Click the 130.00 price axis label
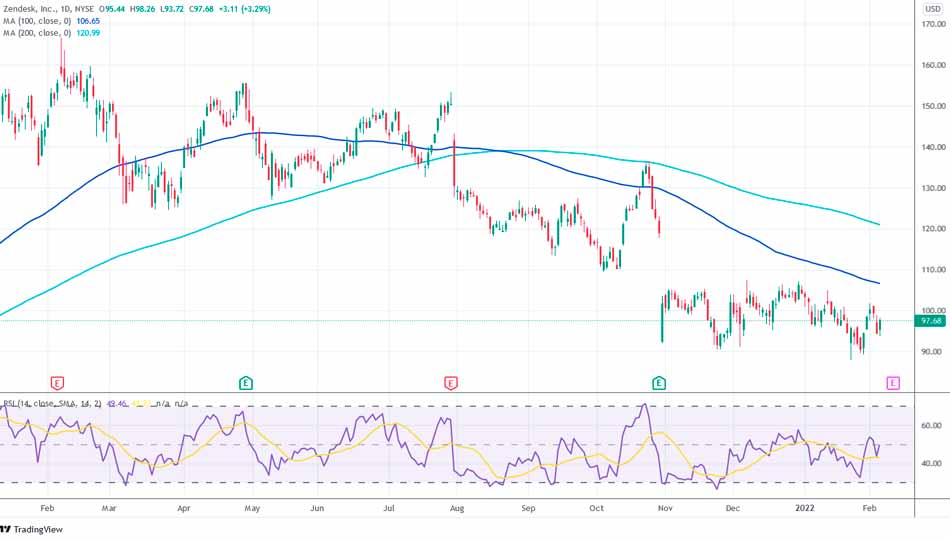 click(x=933, y=188)
